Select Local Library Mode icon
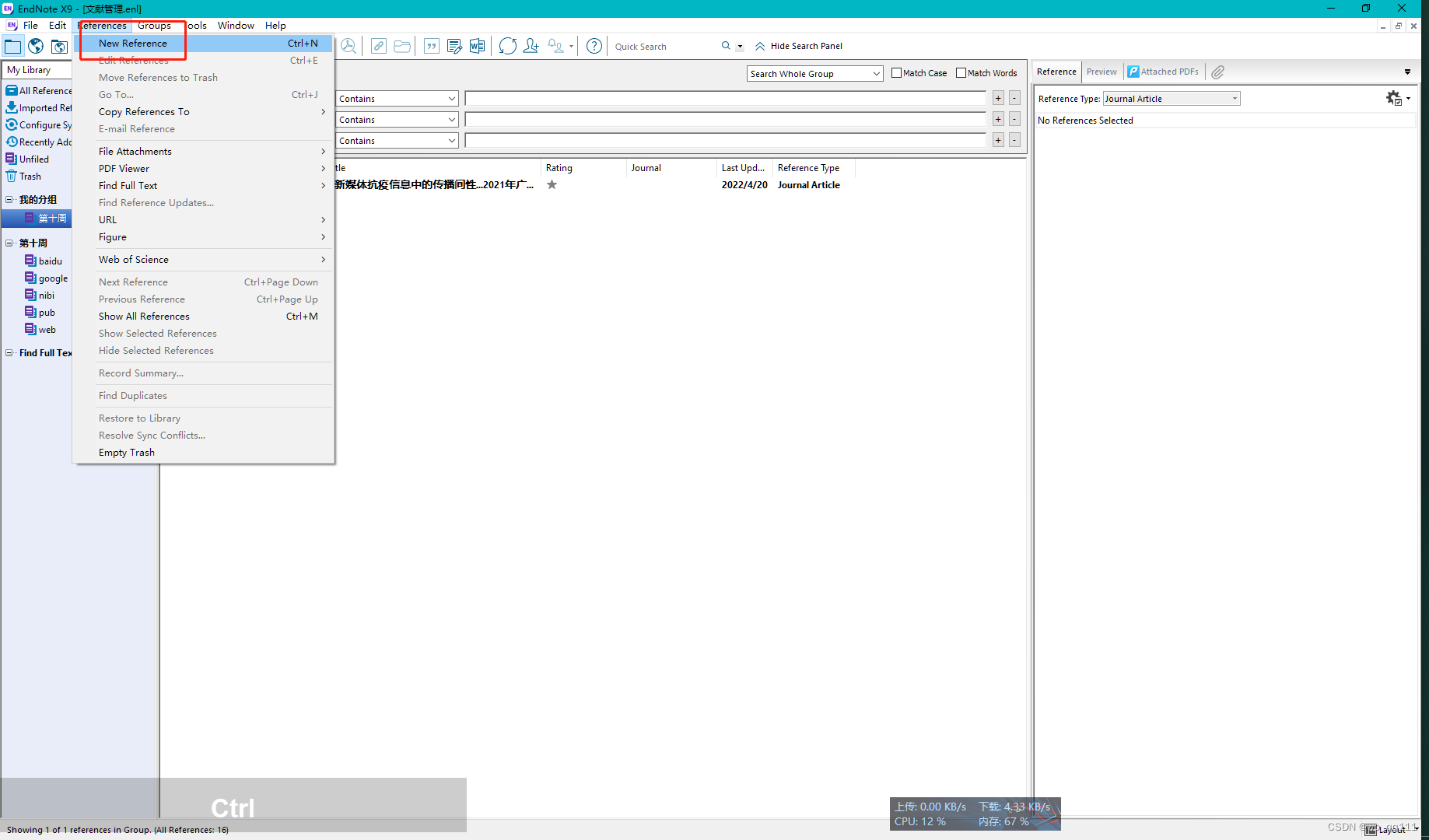This screenshot has width=1429, height=840. pyautogui.click(x=13, y=47)
